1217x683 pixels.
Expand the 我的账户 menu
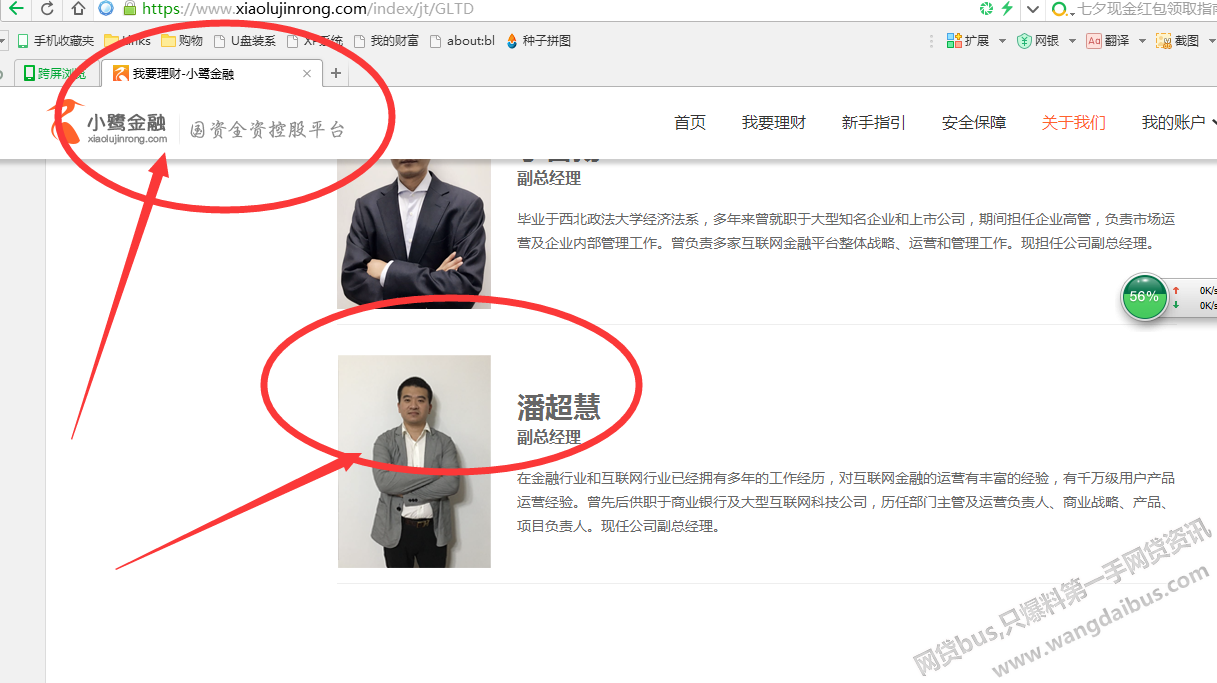tap(1179, 123)
